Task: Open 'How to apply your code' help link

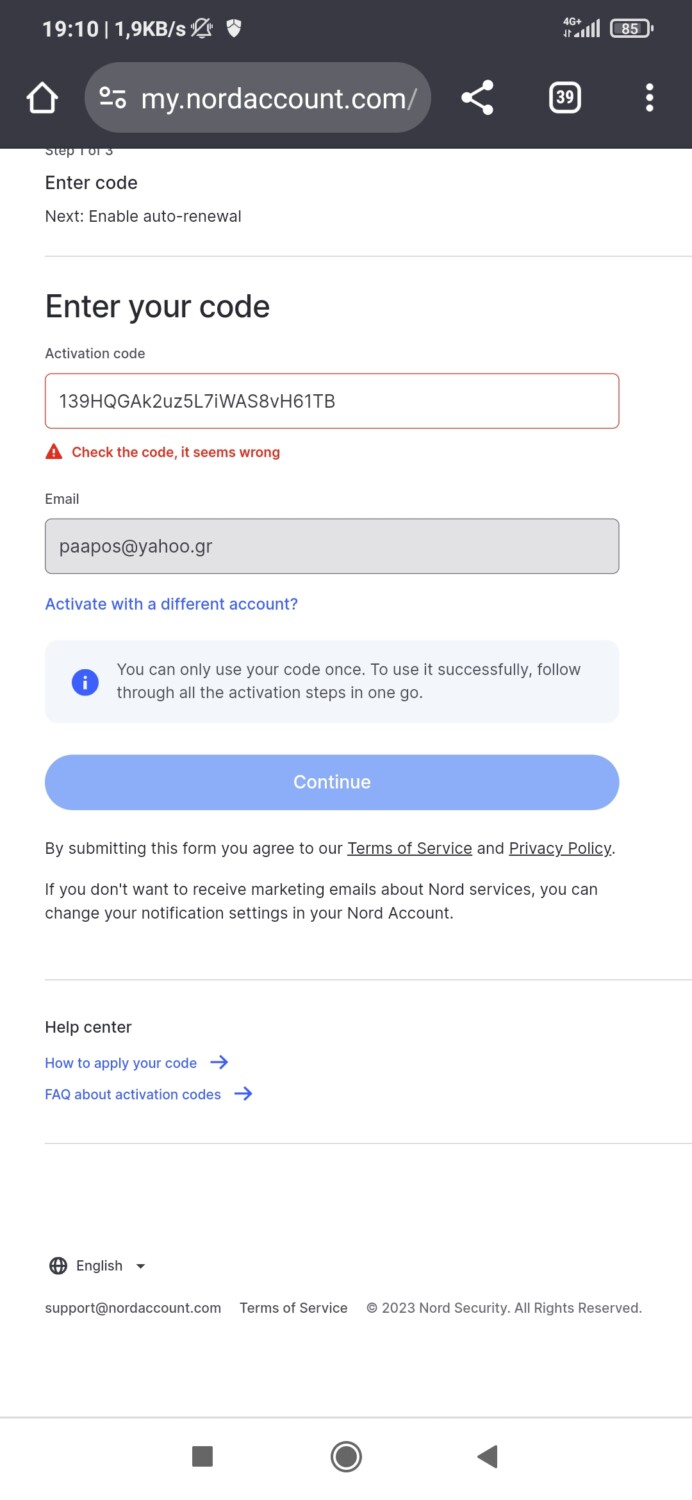Action: 121,1063
